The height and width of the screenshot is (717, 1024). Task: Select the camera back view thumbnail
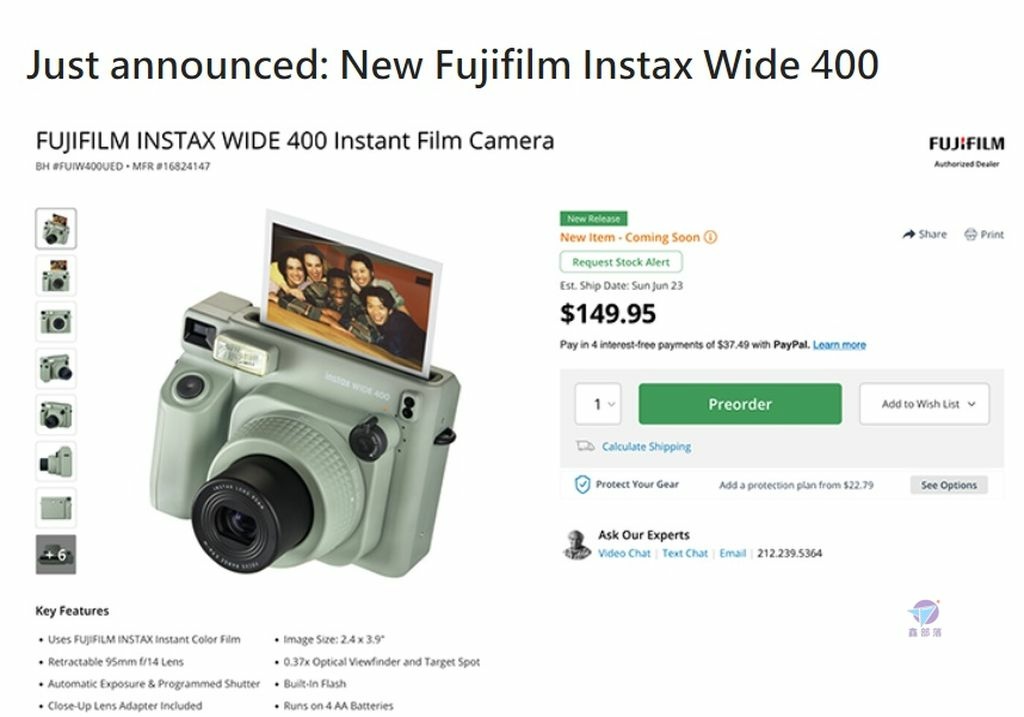[x=56, y=508]
